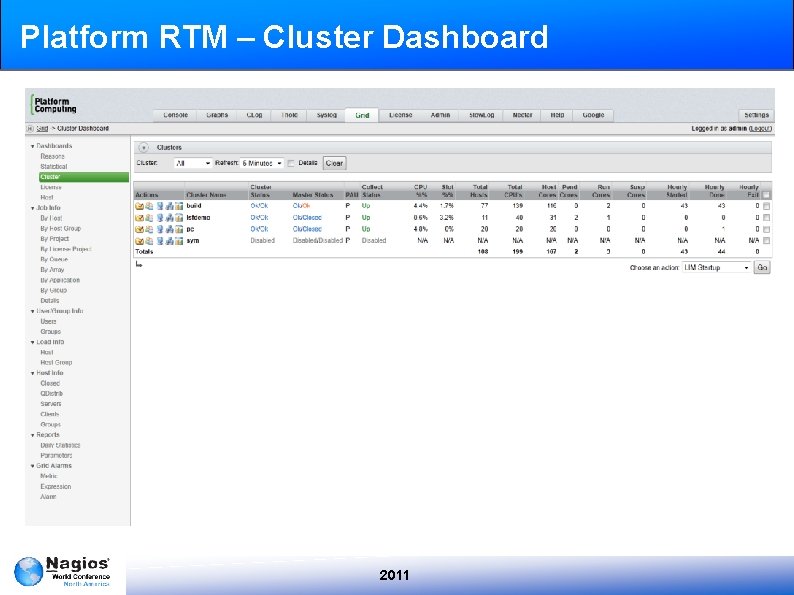
Task: Open Expression under Grid Alarms
Action: 56,487
